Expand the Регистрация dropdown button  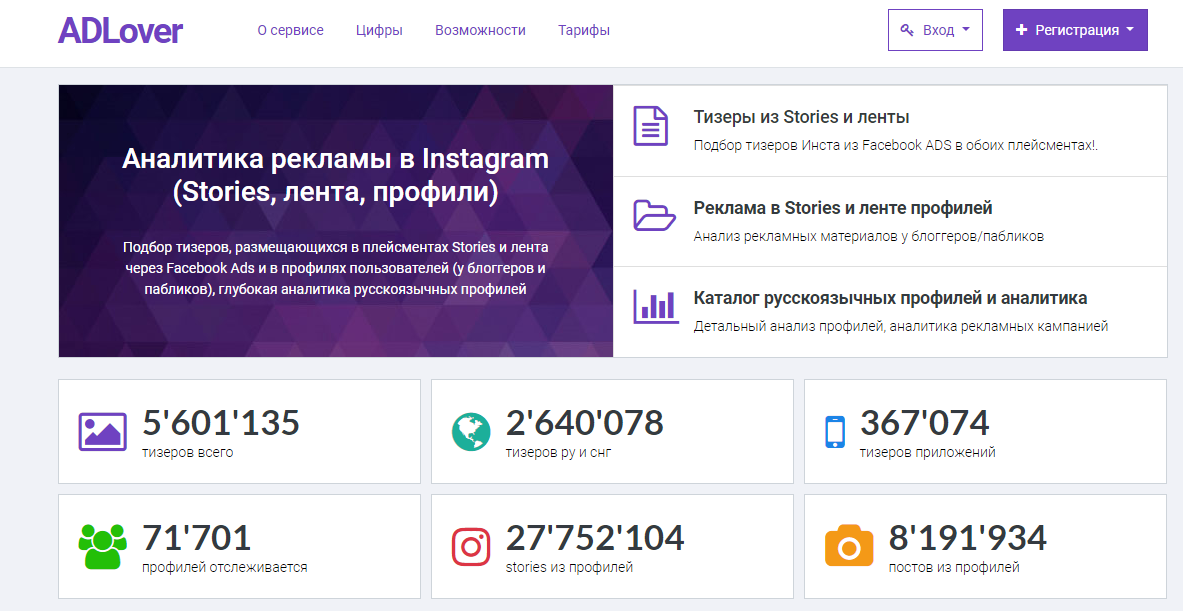point(1075,30)
